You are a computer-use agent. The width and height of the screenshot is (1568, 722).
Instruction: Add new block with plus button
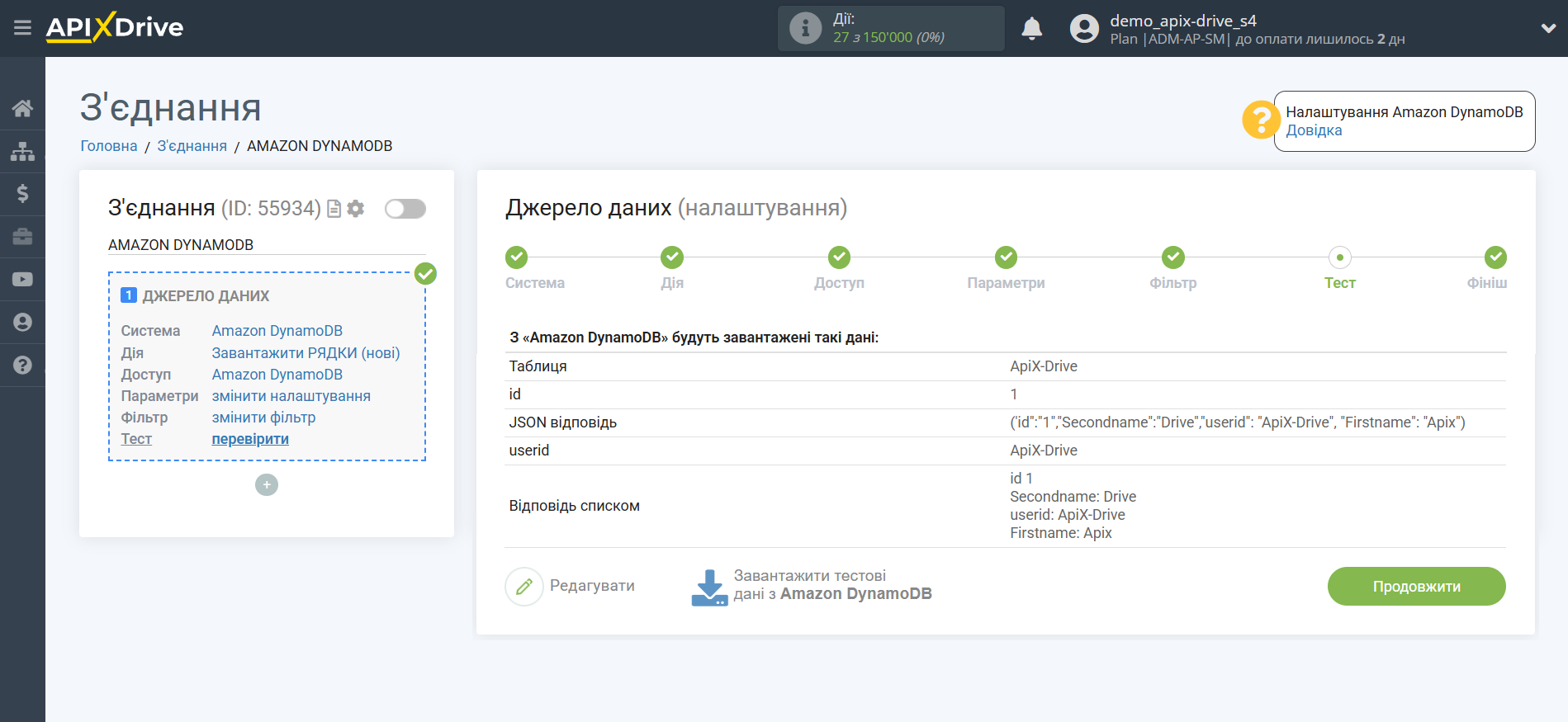tap(266, 484)
